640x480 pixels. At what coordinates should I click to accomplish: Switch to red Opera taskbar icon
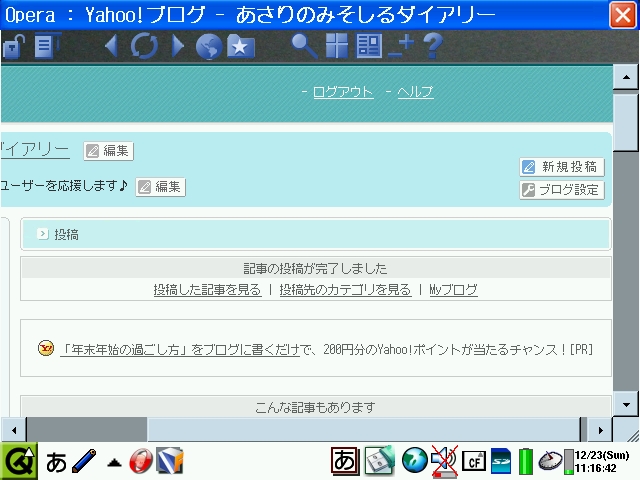pyautogui.click(x=141, y=461)
